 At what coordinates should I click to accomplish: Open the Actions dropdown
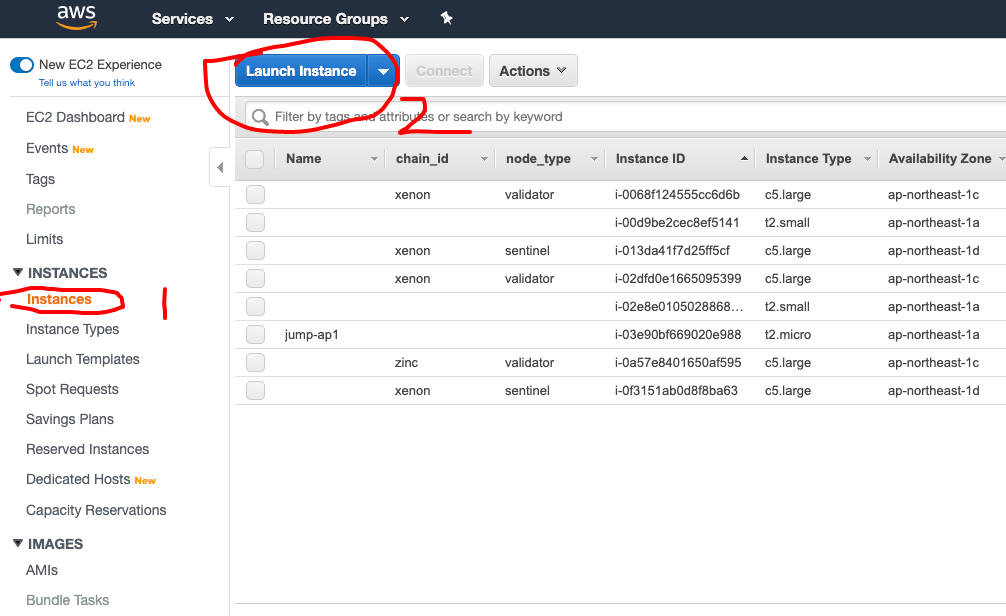click(x=533, y=71)
